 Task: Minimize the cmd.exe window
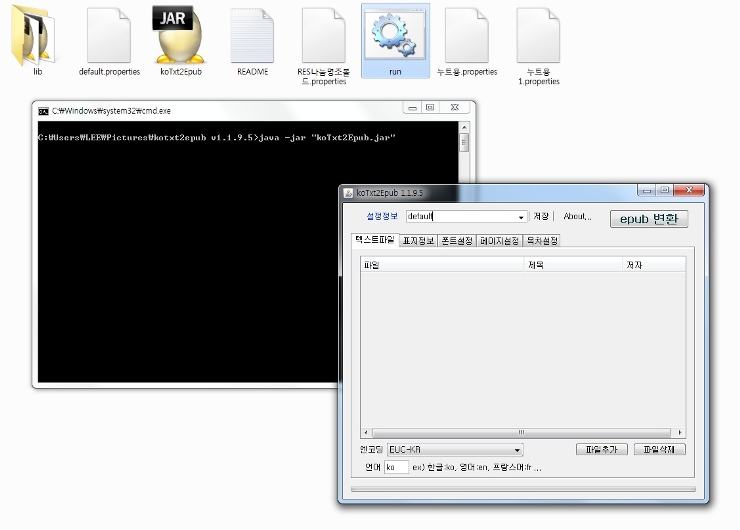pyautogui.click(x=412, y=108)
